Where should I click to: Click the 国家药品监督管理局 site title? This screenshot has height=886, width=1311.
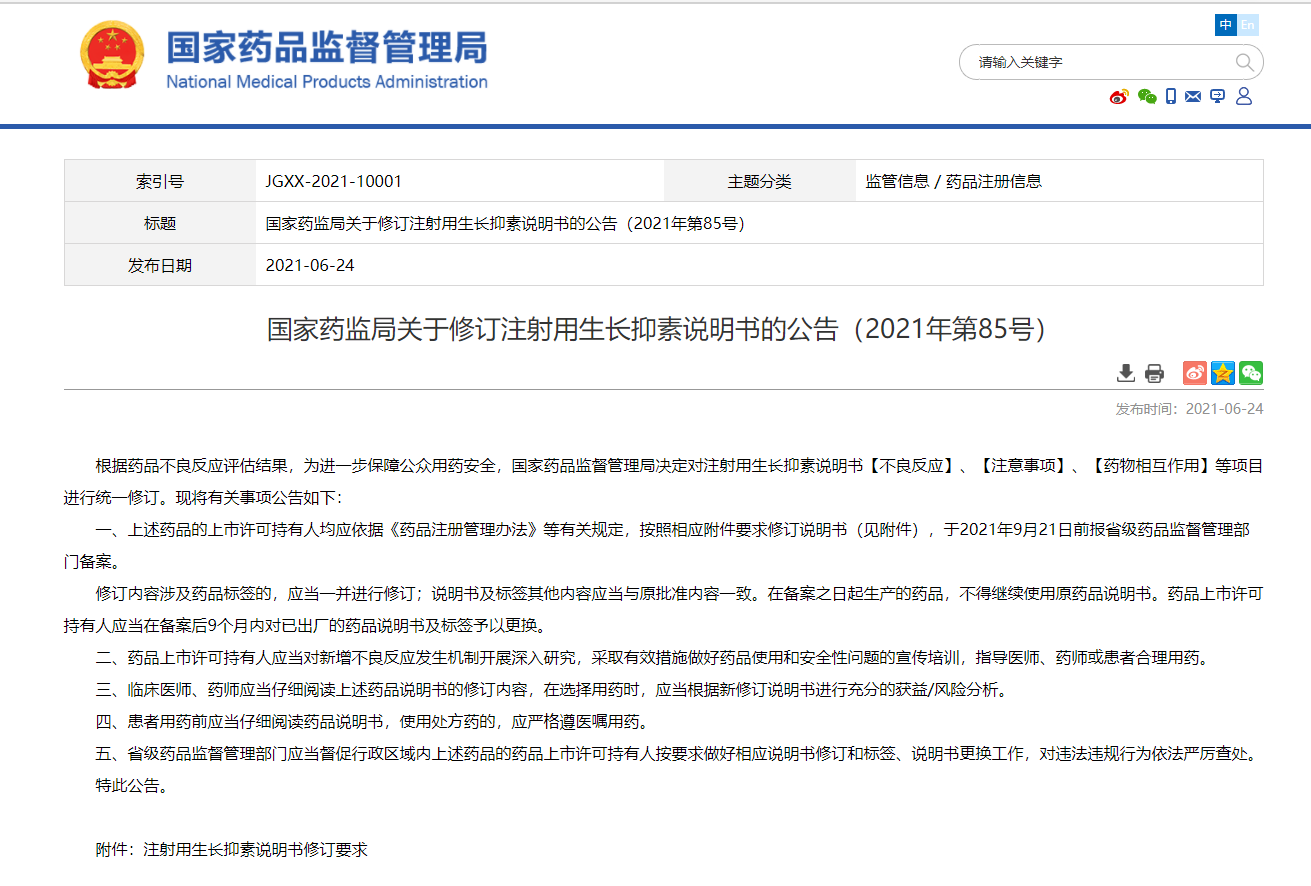point(326,48)
